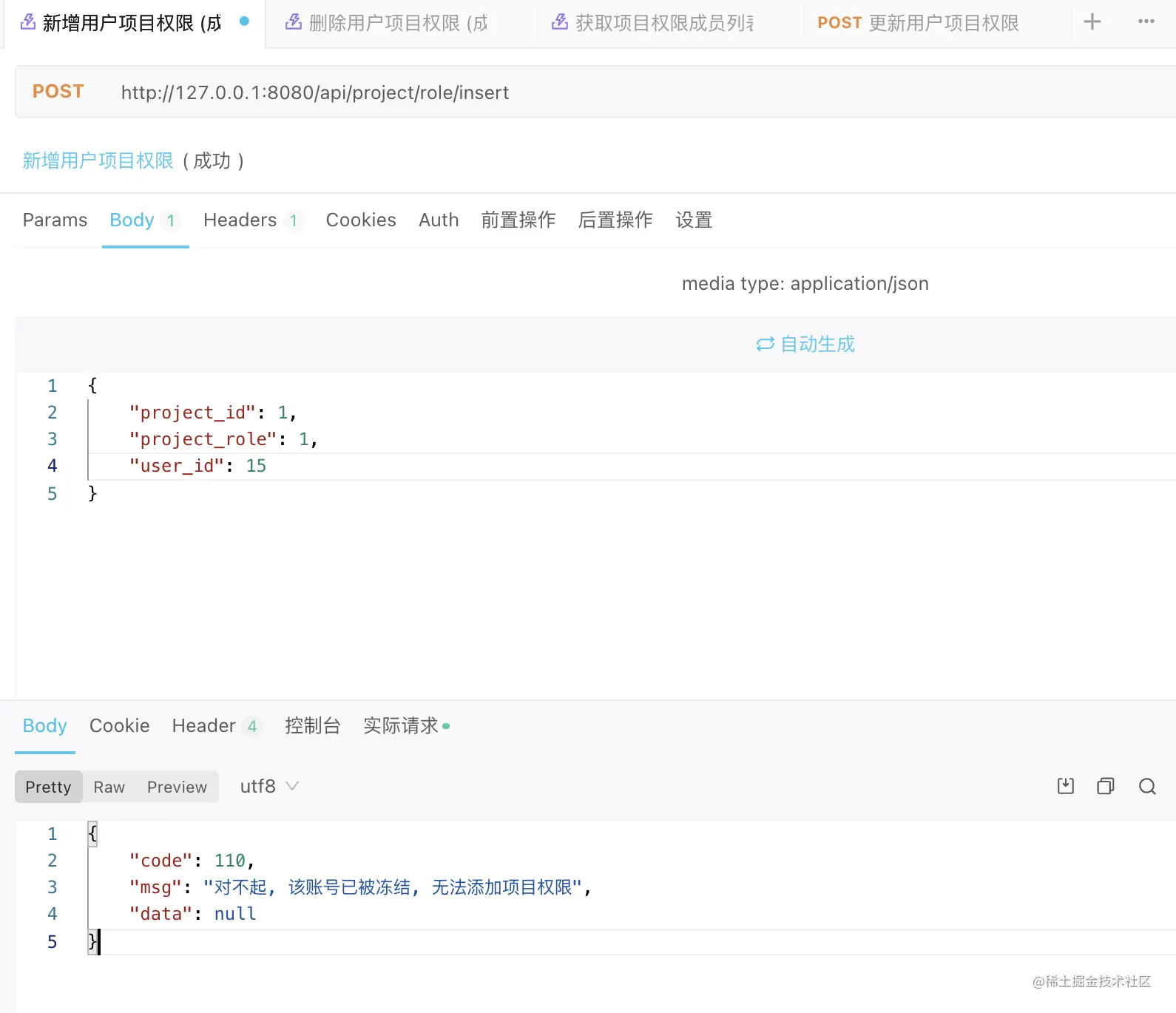Select Preview response view

click(177, 787)
